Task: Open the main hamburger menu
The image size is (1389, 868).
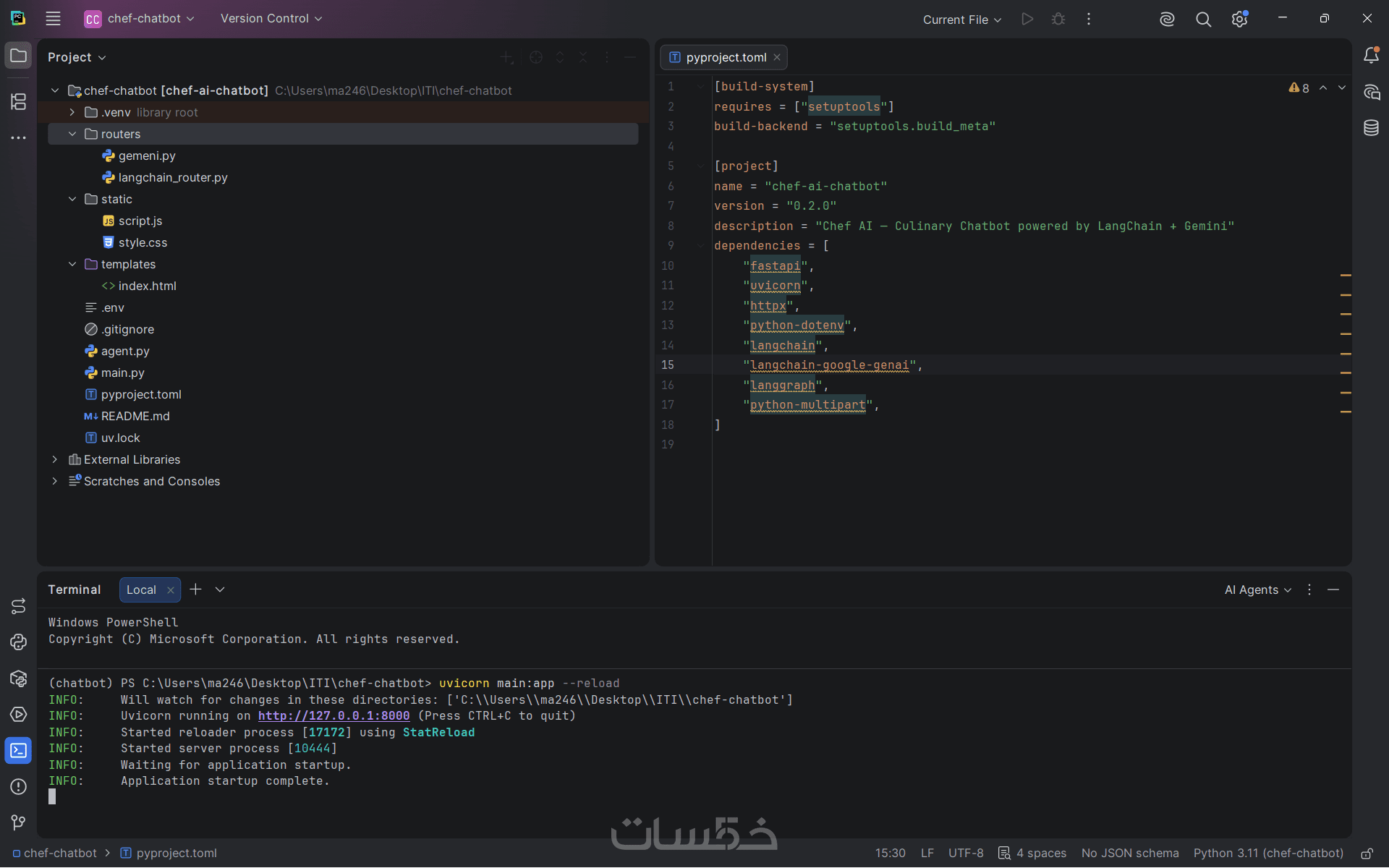Action: click(53, 19)
